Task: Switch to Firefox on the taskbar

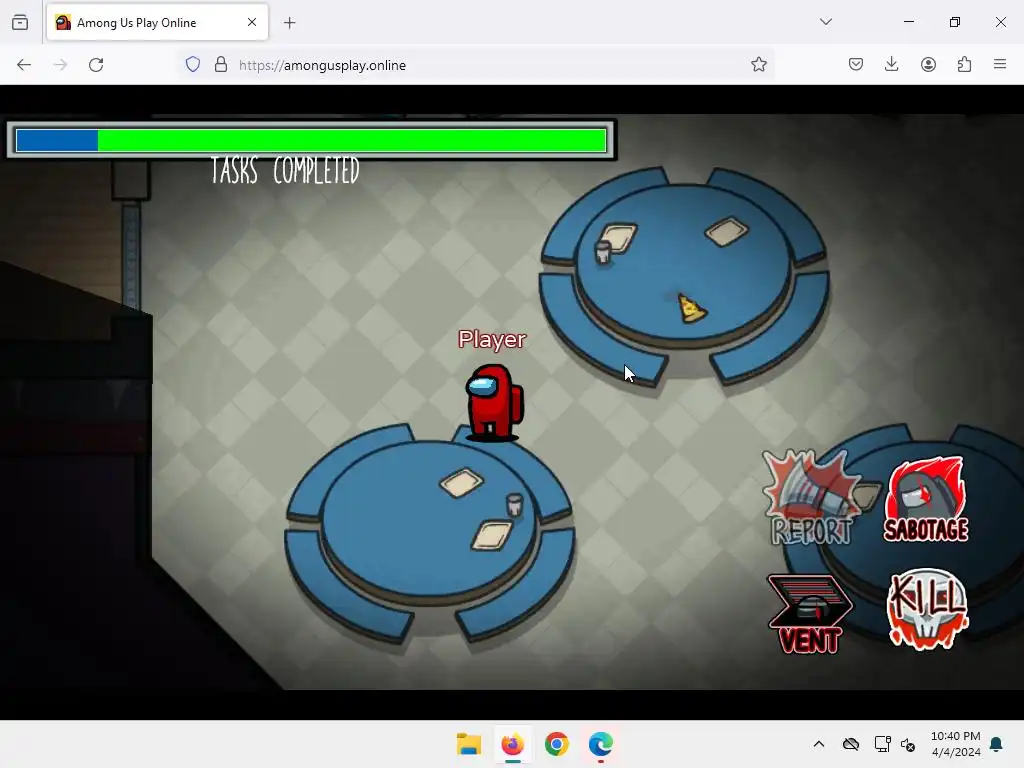Action: point(513,744)
